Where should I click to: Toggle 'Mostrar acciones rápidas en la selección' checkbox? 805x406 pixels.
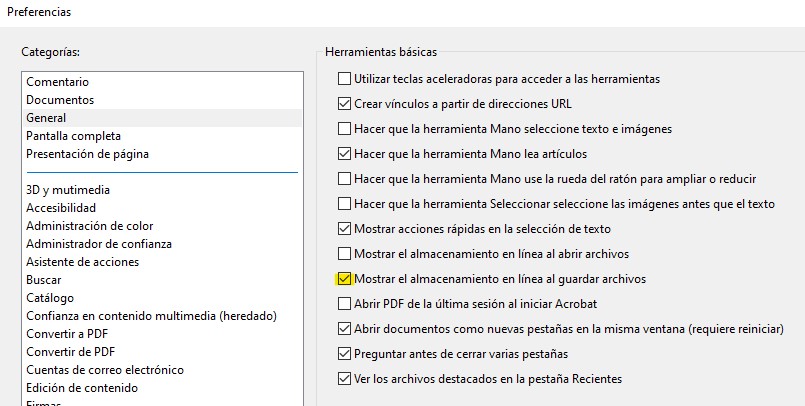pos(345,228)
